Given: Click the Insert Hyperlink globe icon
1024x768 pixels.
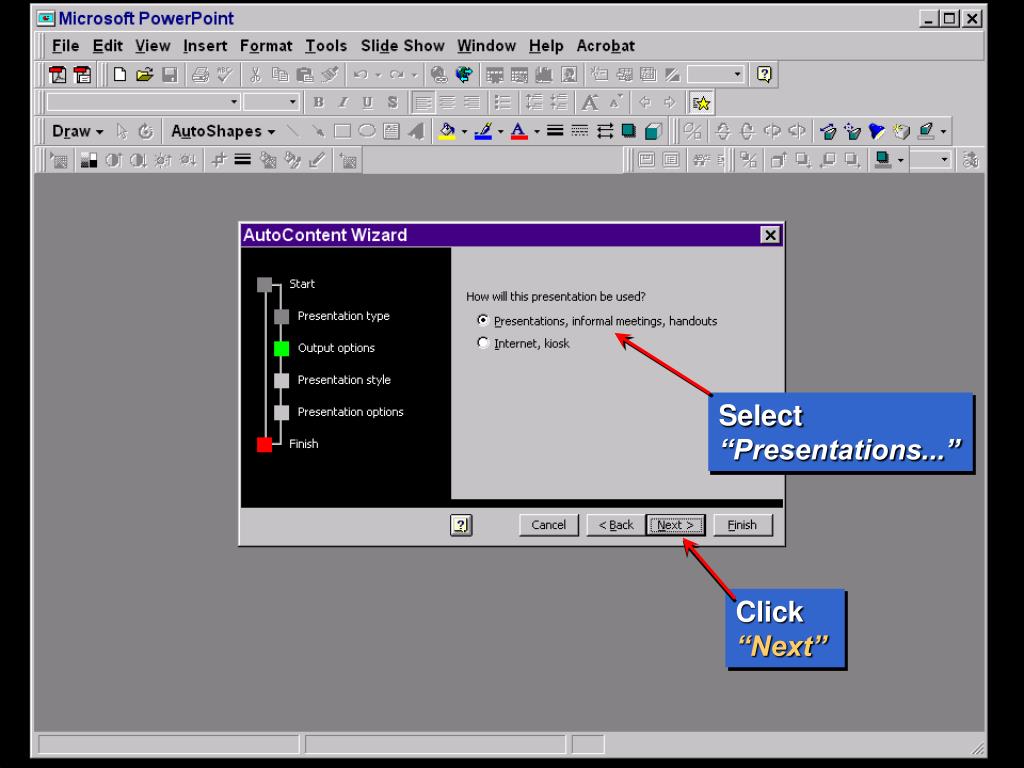Looking at the screenshot, I should pos(439,74).
